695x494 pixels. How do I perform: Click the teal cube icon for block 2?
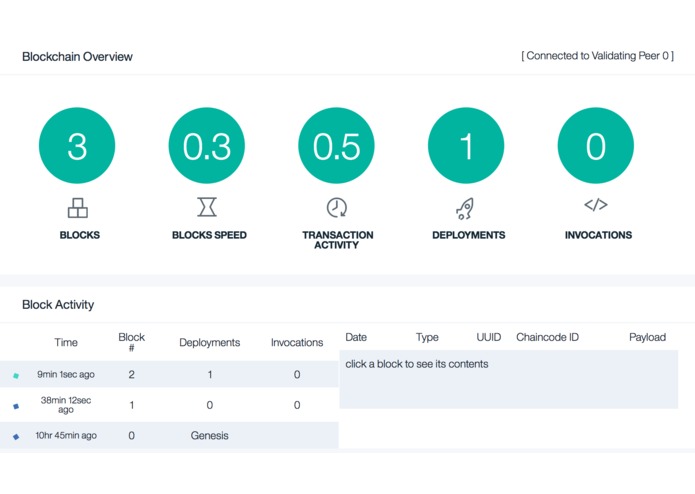16,376
